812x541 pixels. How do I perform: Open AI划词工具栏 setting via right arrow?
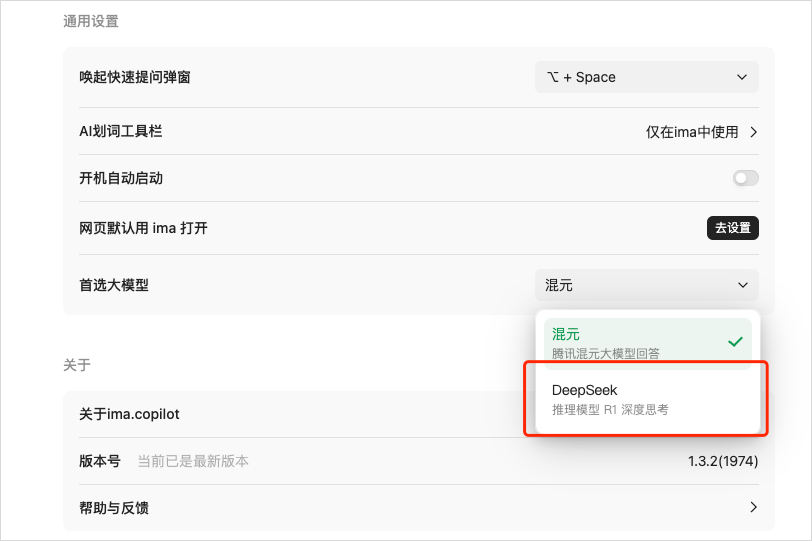[x=753, y=132]
